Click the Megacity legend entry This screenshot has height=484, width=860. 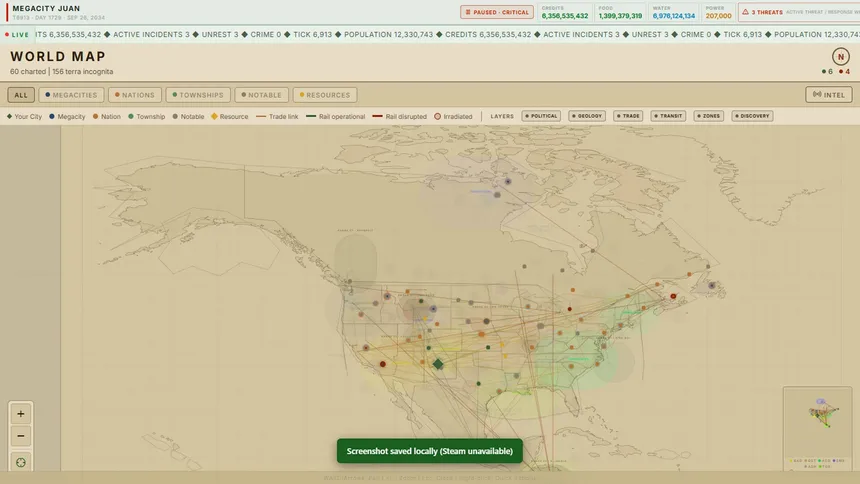pos(67,116)
